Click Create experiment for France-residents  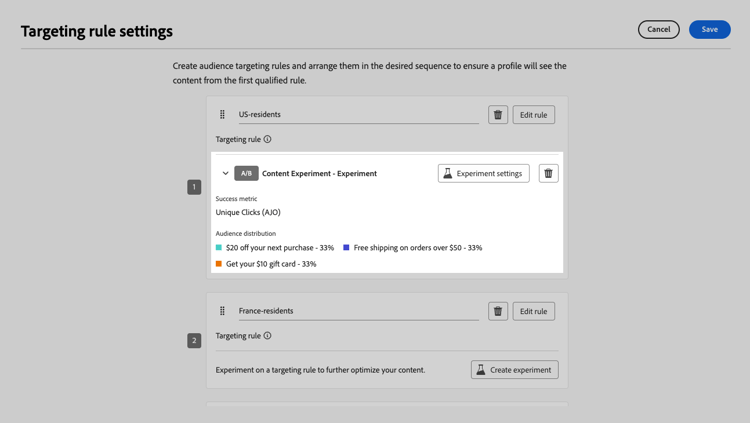coord(515,369)
